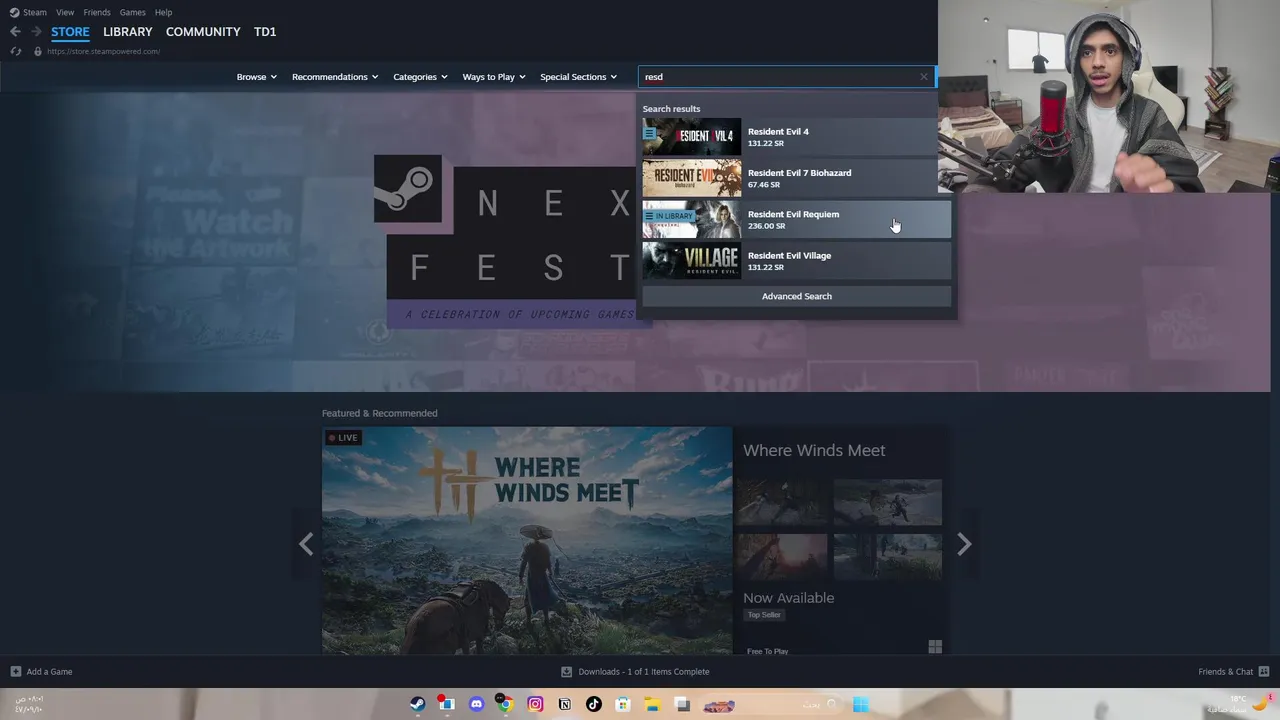Image resolution: width=1280 pixels, height=720 pixels.
Task: Open File Explorer from the taskbar
Action: [x=652, y=704]
